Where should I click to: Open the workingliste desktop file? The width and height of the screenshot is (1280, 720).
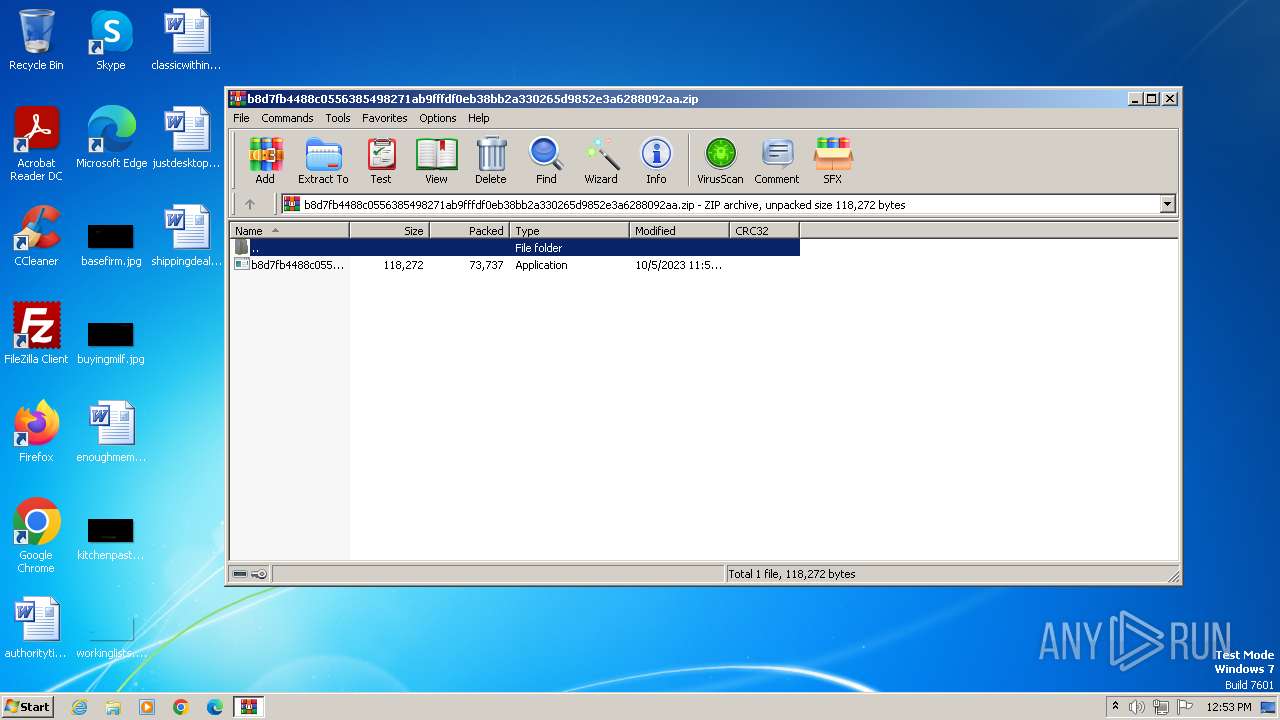click(111, 635)
